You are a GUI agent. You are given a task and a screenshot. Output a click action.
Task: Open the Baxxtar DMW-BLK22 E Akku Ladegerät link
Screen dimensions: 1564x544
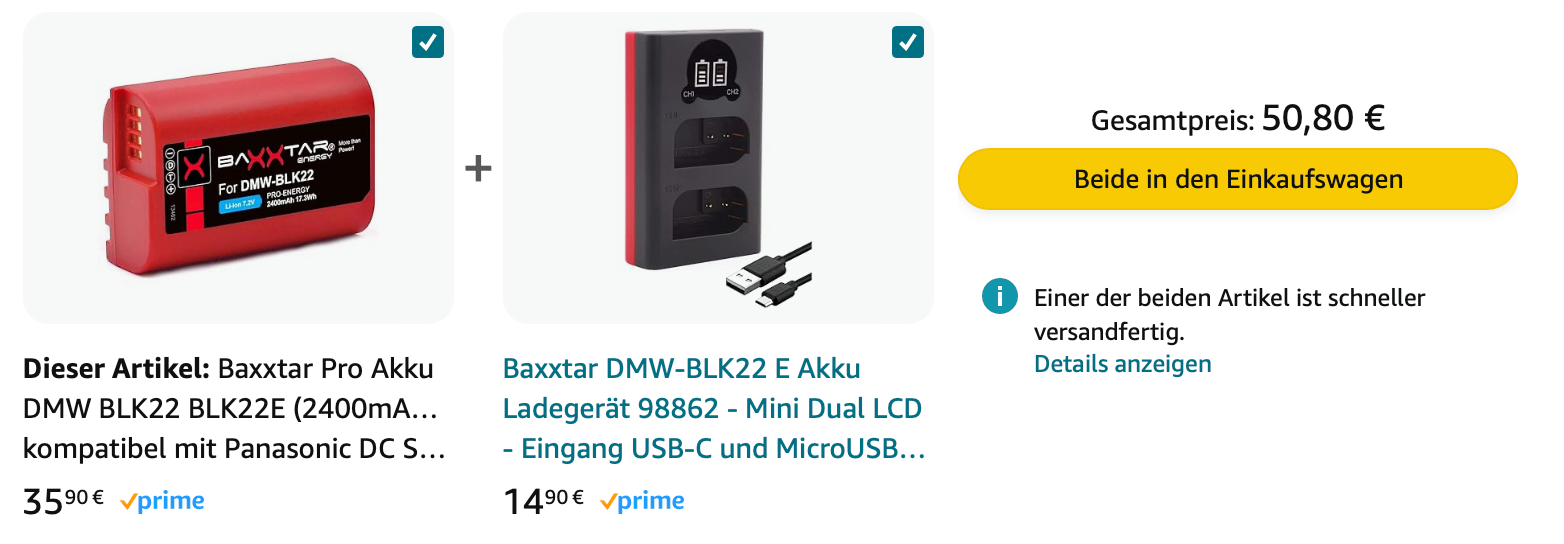pos(714,408)
